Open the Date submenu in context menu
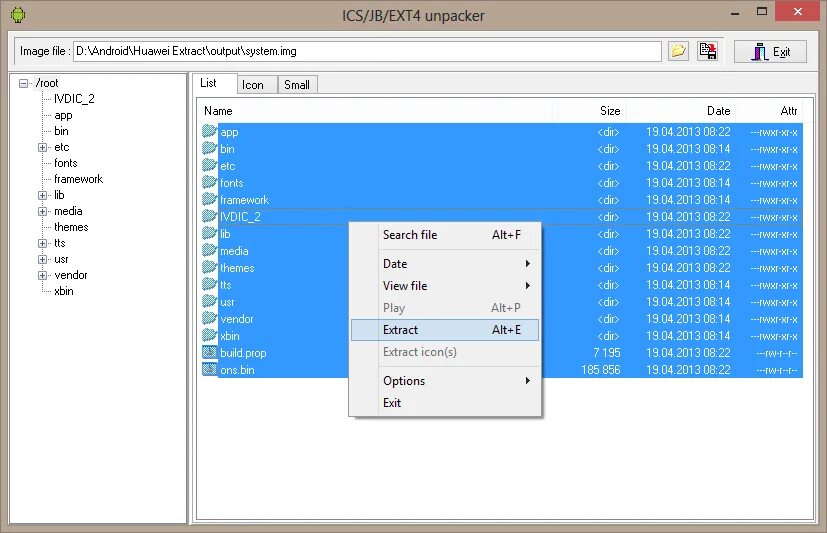Screen dimensions: 827x533 coord(445,264)
